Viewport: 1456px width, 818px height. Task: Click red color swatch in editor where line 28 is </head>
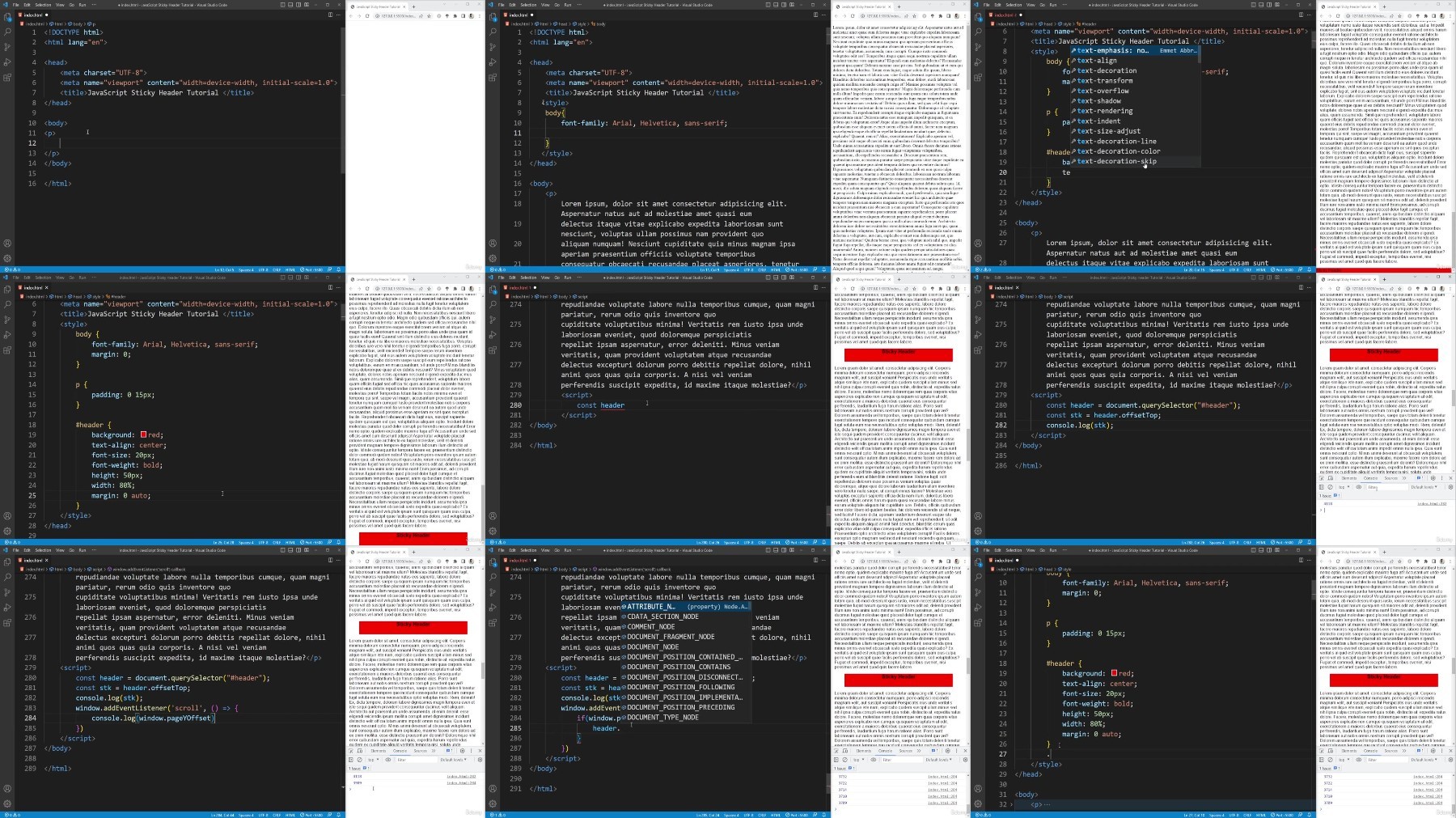(x=143, y=434)
